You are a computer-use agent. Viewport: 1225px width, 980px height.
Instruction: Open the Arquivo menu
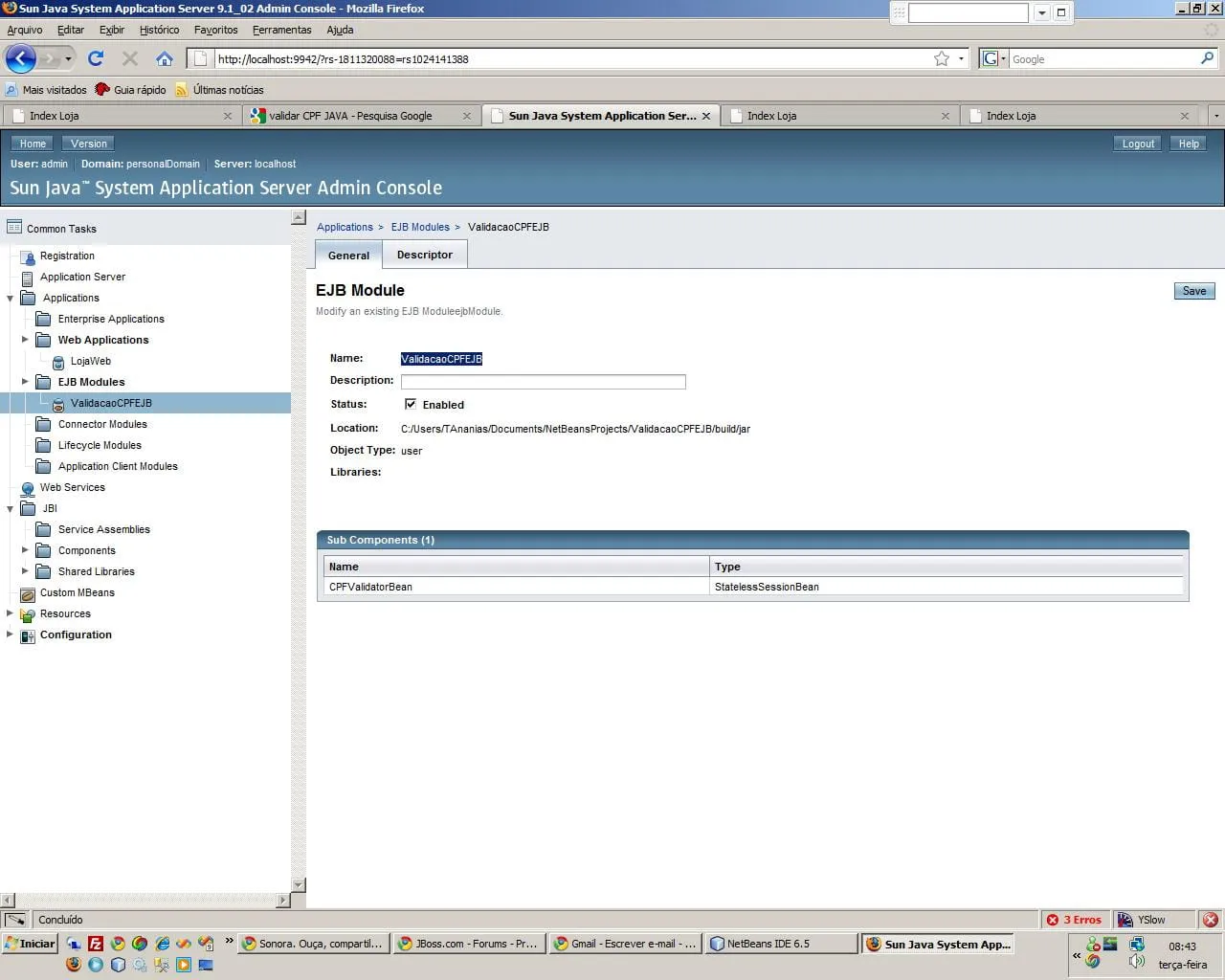(25, 30)
